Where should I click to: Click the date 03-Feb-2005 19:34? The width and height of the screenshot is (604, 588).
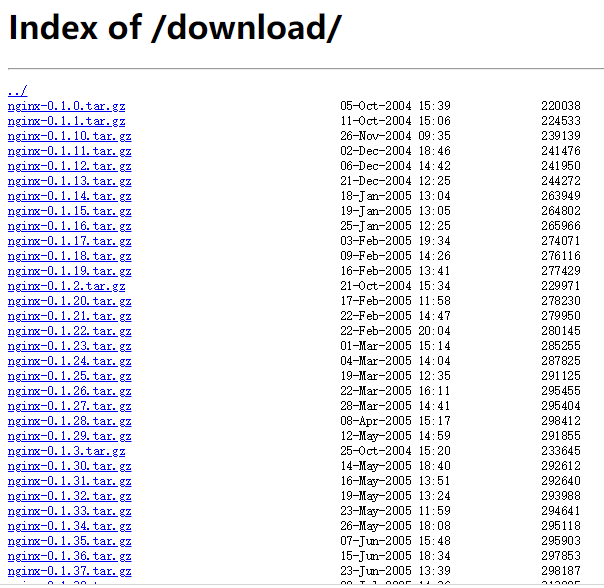point(395,241)
